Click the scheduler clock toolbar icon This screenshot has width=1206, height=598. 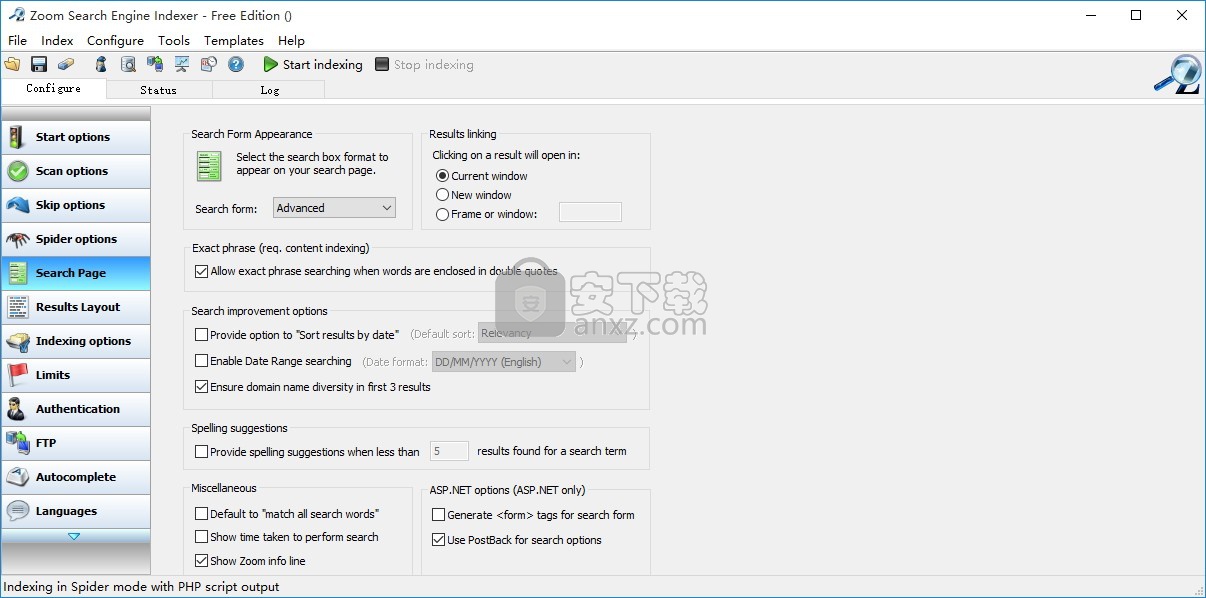[x=209, y=64]
